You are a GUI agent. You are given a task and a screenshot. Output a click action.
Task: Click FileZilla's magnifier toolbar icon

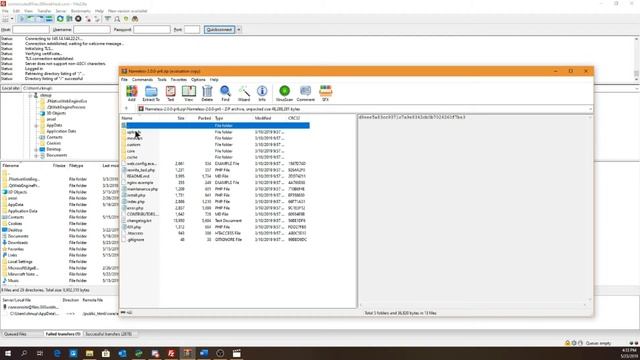click(x=117, y=19)
